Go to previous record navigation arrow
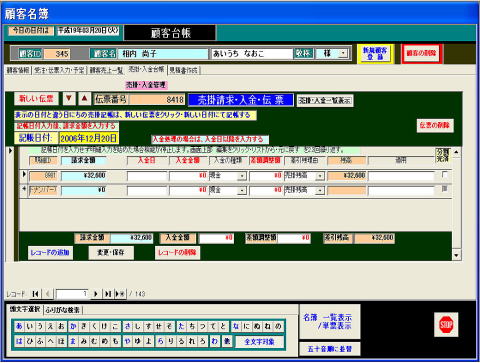 [47, 294]
